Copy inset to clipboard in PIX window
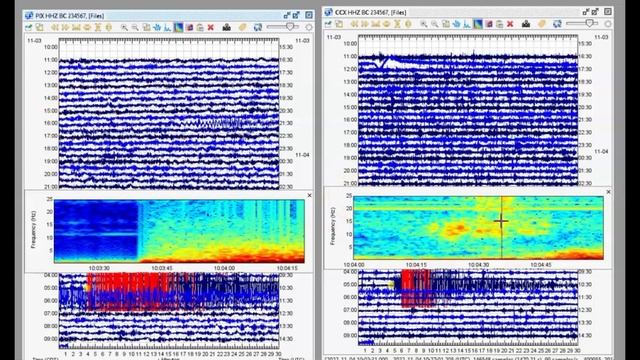 click(147, 27)
